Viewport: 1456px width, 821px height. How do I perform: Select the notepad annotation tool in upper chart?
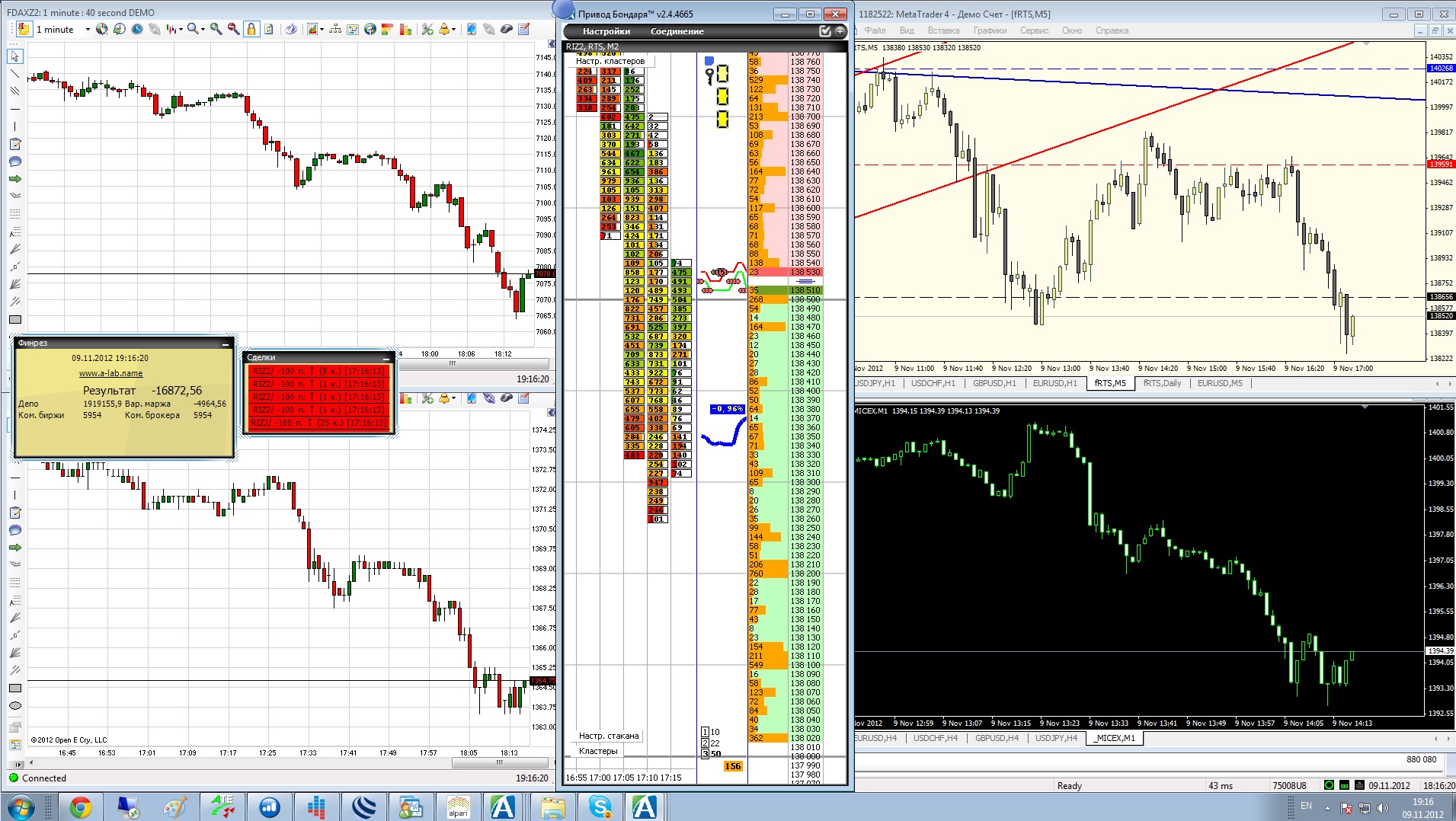pyautogui.click(x=15, y=144)
